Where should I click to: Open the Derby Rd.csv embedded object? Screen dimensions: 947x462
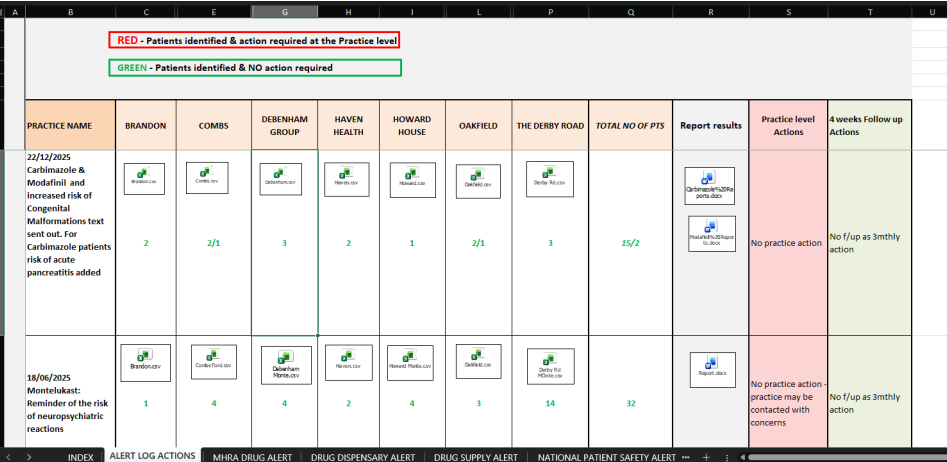pyautogui.click(x=547, y=179)
